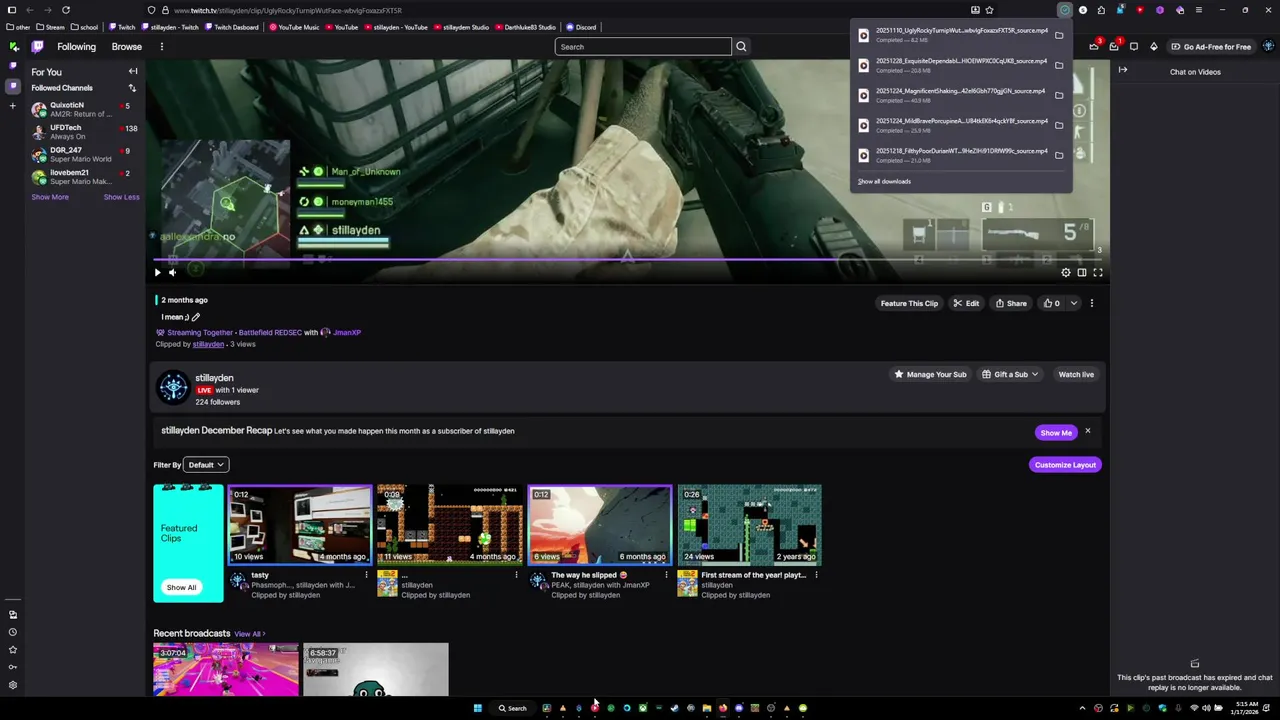
Task: Like the clip with thumbs up
Action: click(1051, 303)
